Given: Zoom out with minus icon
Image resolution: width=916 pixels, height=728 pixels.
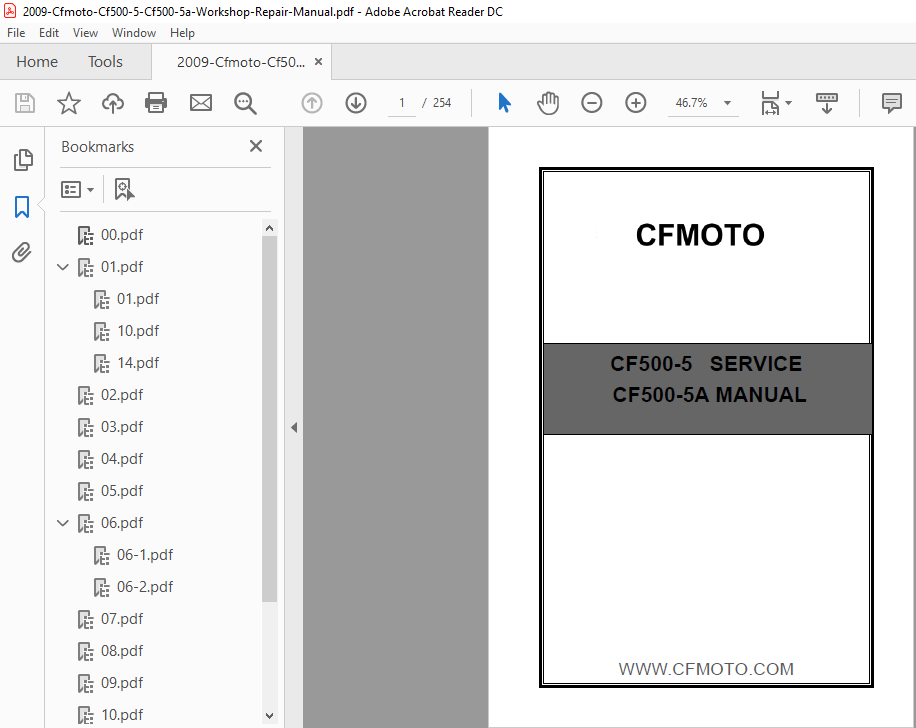Looking at the screenshot, I should (x=591, y=103).
